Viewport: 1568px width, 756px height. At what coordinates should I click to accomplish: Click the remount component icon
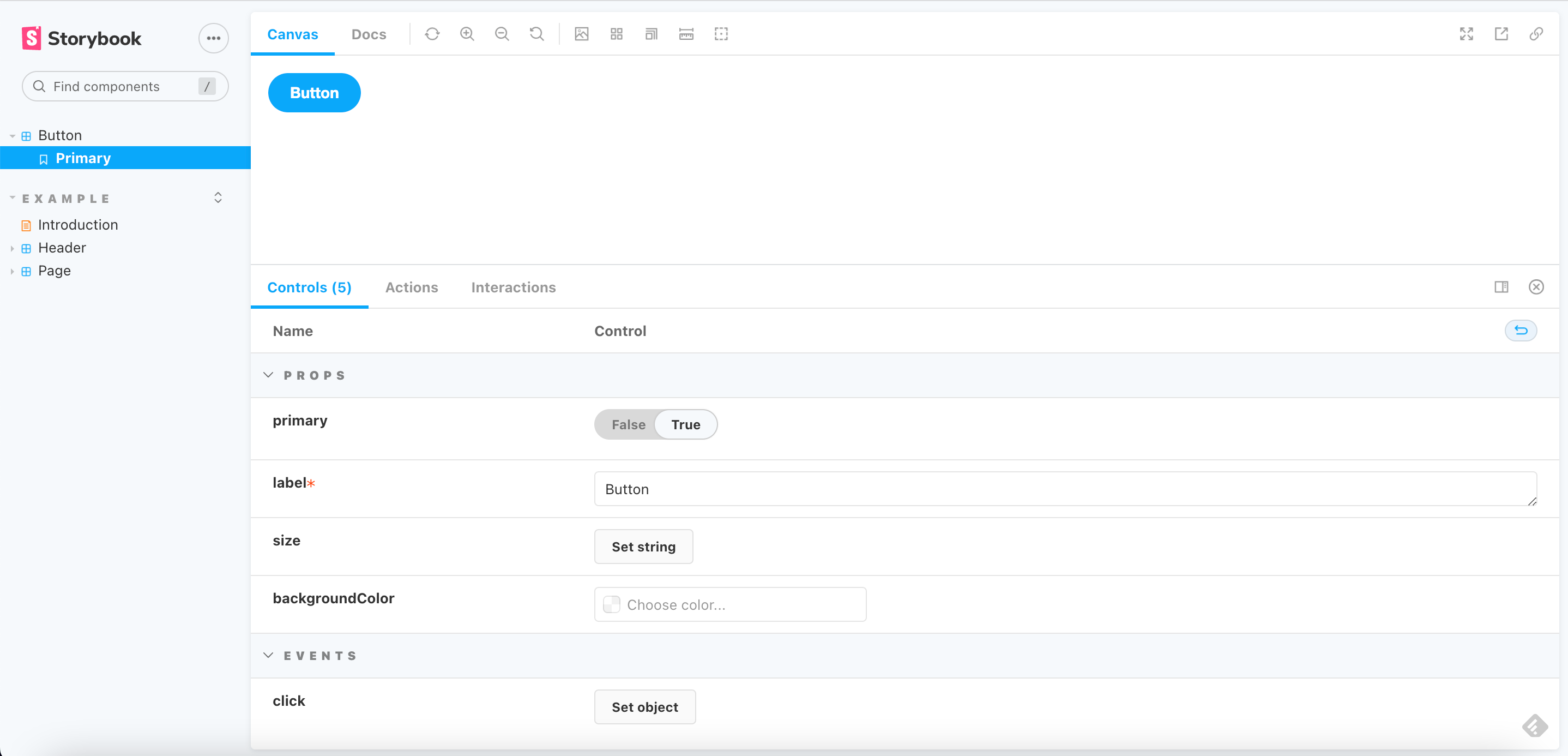(x=432, y=34)
